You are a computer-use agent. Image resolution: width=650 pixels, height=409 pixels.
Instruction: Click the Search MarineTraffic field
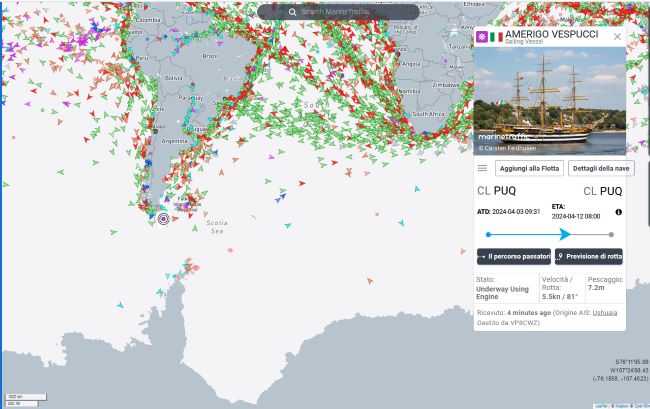tap(338, 12)
